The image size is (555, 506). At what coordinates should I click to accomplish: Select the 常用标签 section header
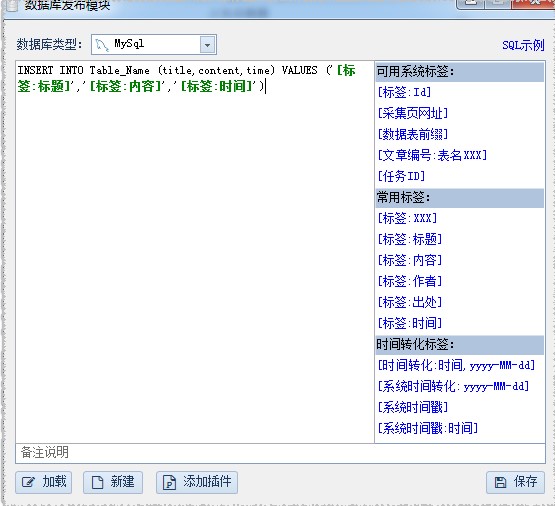[460, 197]
